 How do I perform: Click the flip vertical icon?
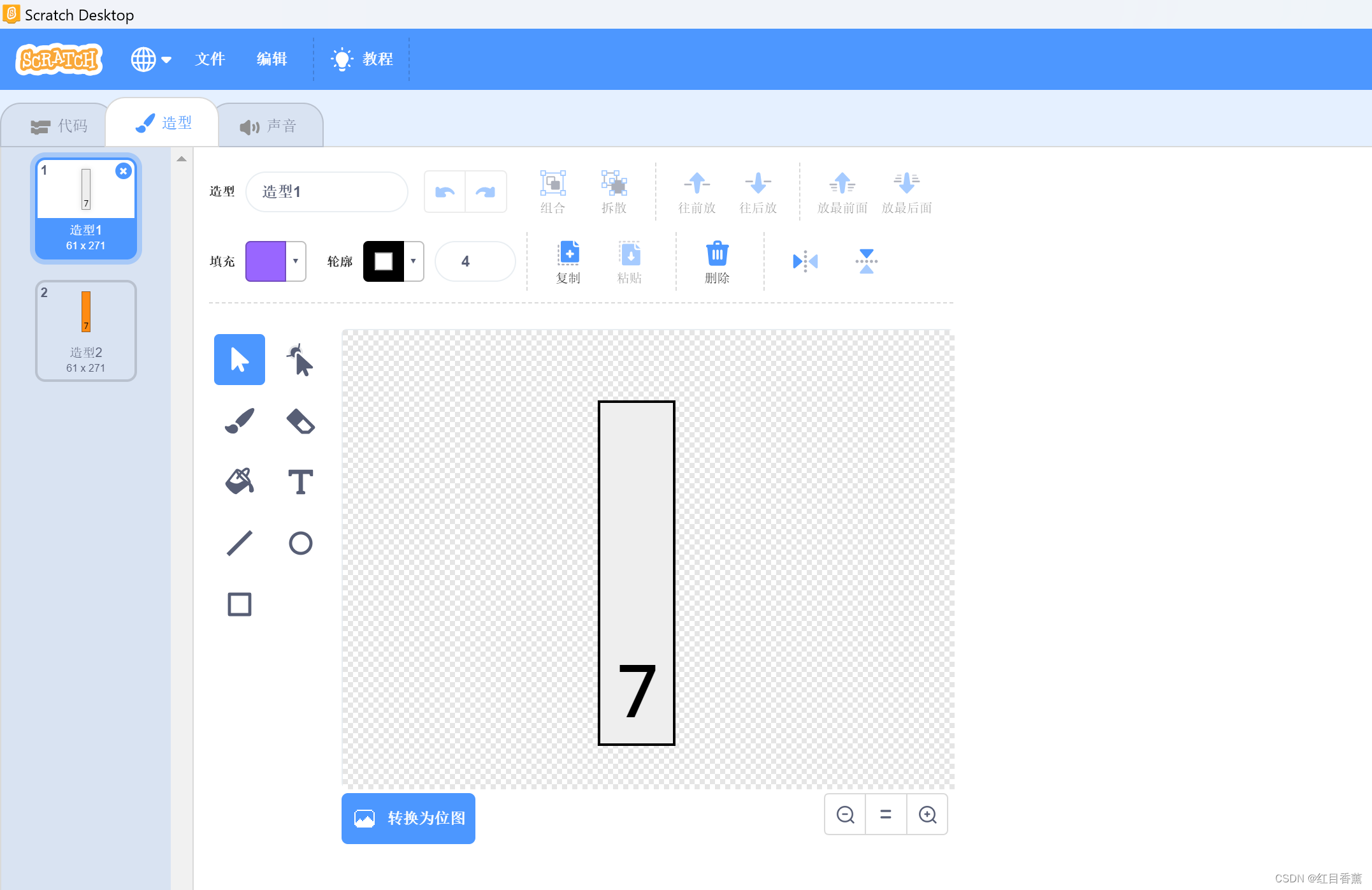pyautogui.click(x=866, y=261)
